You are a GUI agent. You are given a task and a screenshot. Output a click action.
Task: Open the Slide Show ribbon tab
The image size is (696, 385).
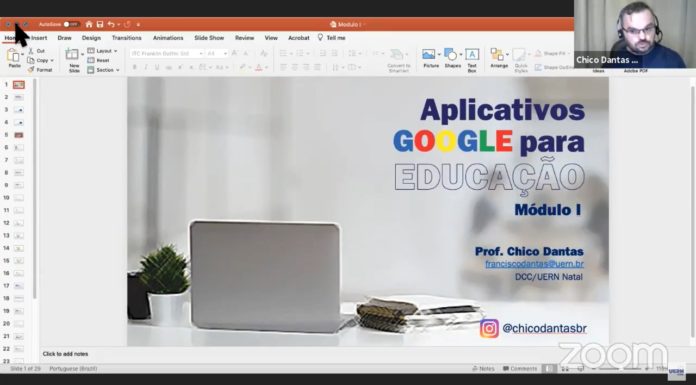pos(209,38)
